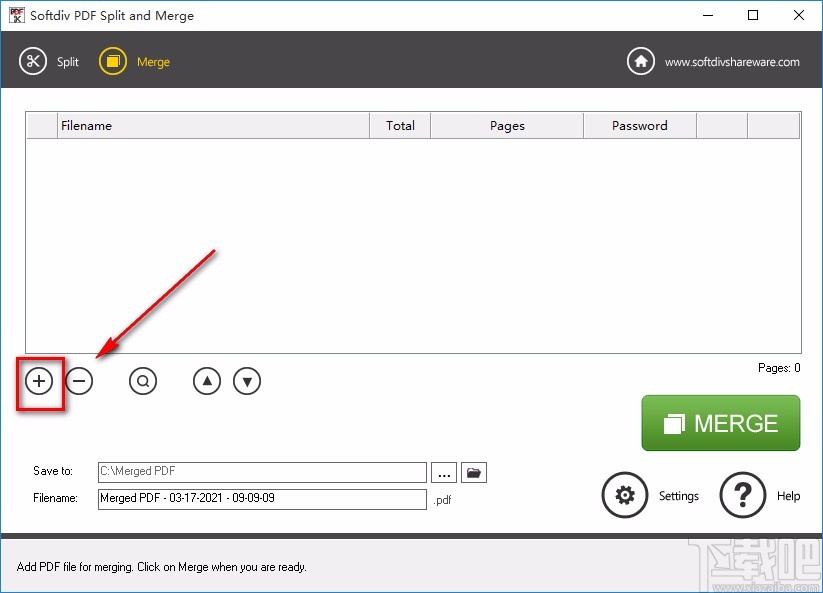Open Settings gear icon
Image resolution: width=823 pixels, height=593 pixels.
point(625,495)
